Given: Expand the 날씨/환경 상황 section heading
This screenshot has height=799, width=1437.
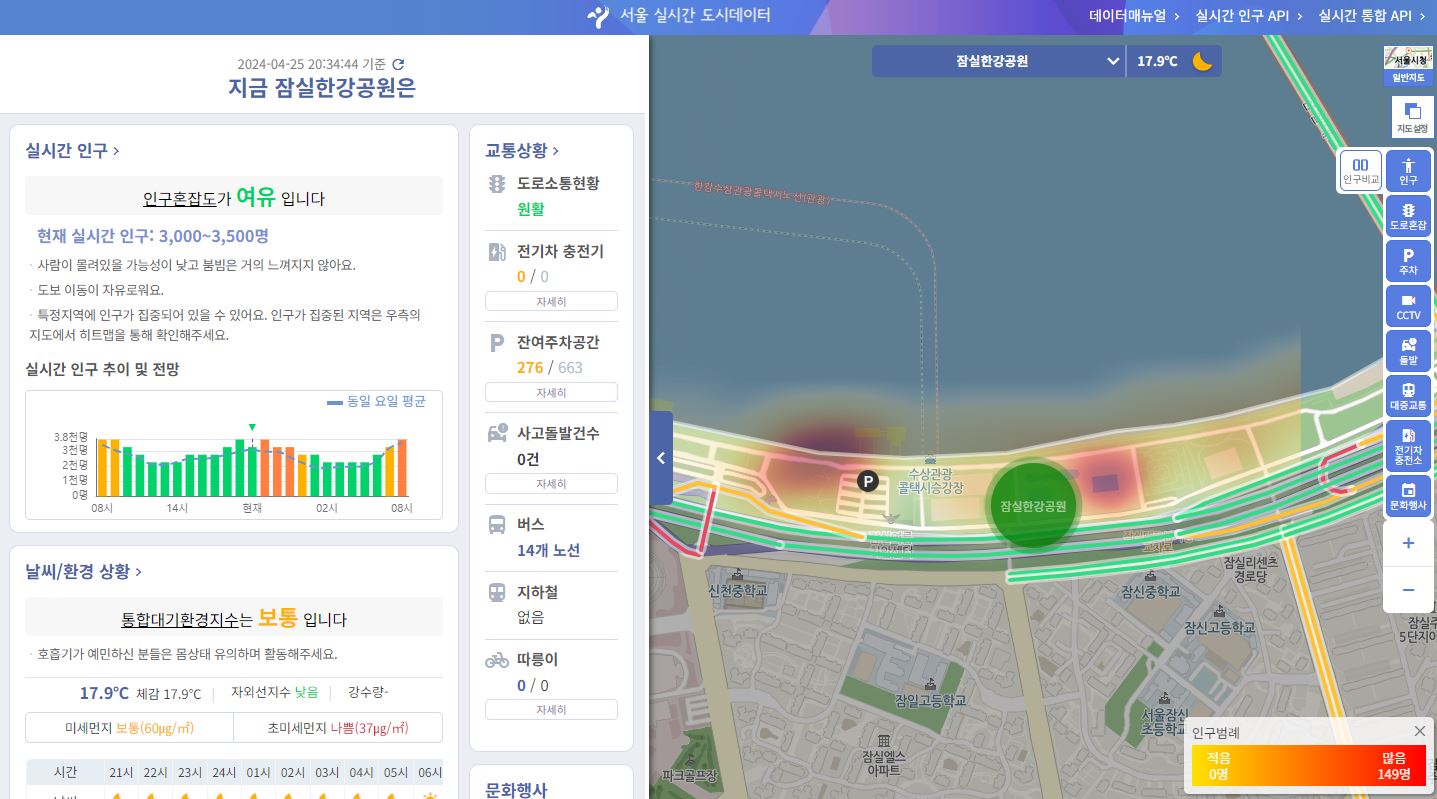Looking at the screenshot, I should tap(83, 572).
